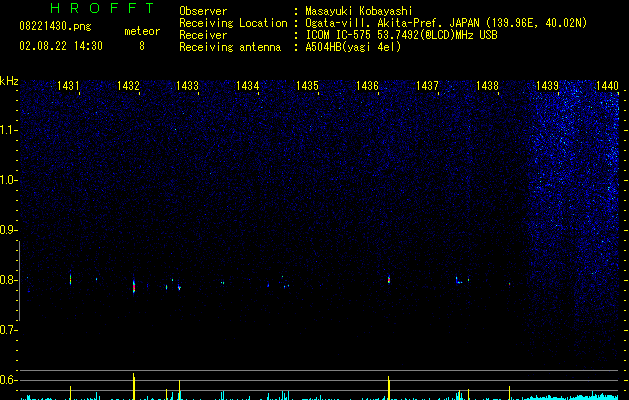Click the 0.8 kHz axis label
Screen dimensions: 629x400
[8, 280]
